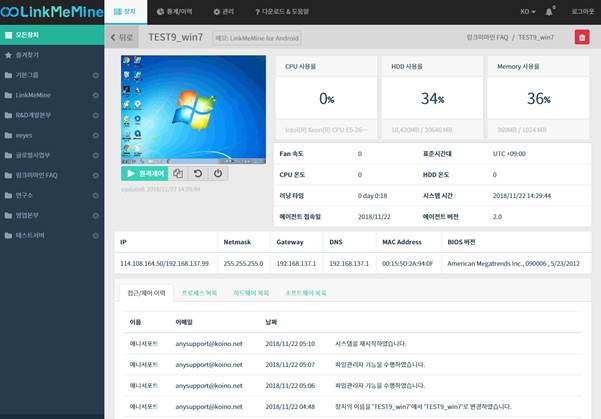Open the notifications bell
The image size is (601, 419).
(549, 11)
